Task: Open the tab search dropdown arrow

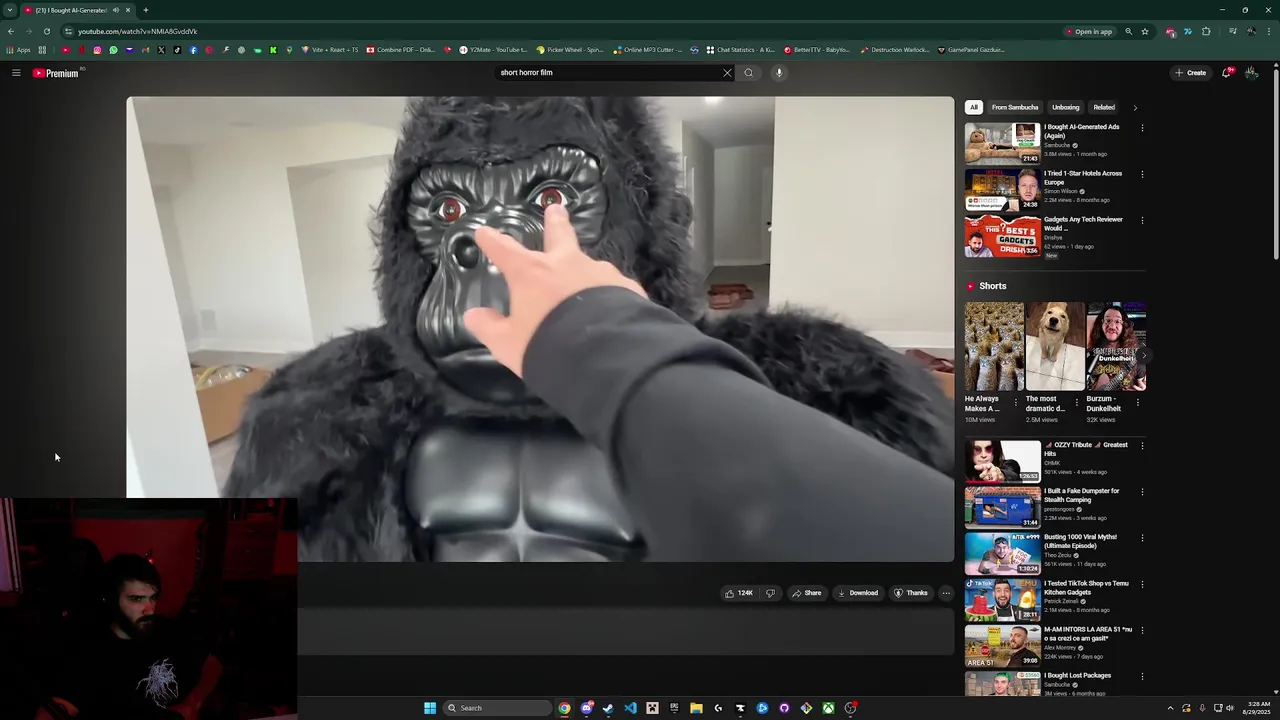Action: [10, 10]
